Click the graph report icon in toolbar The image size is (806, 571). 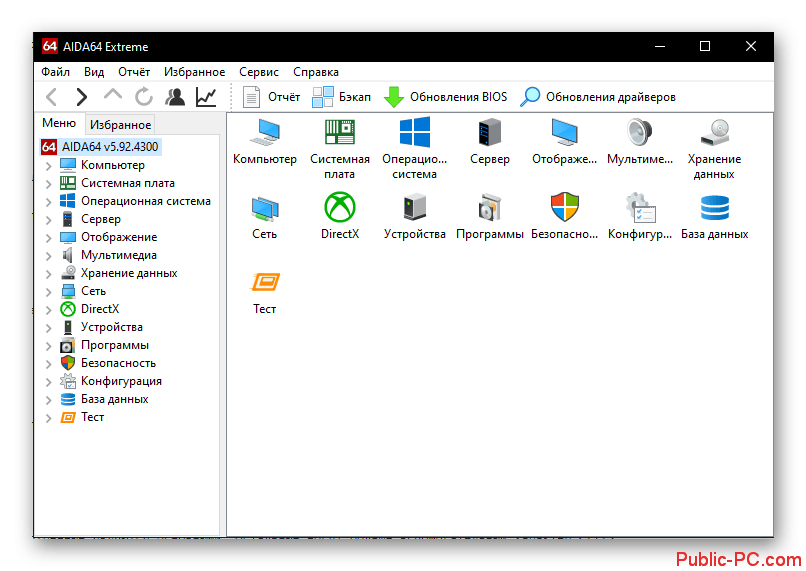click(x=206, y=97)
